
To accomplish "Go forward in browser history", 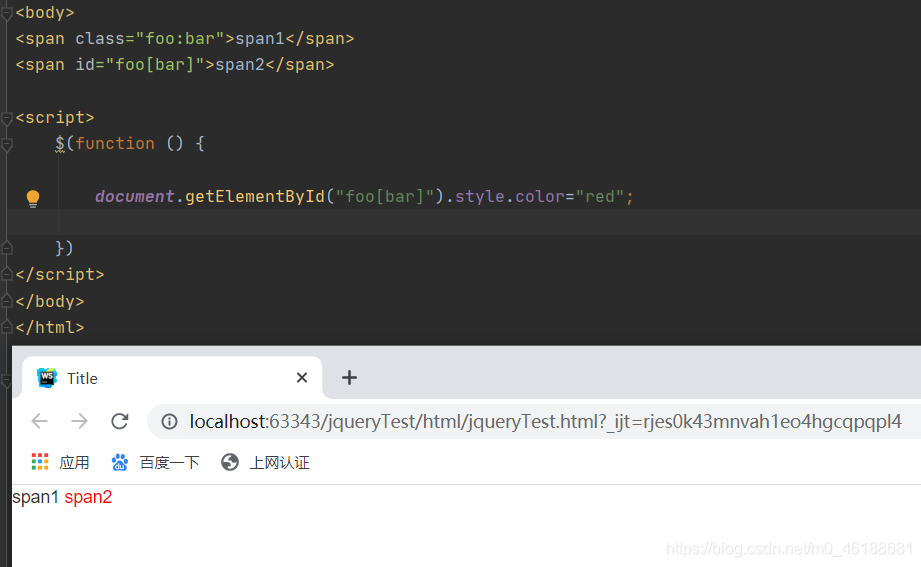I will 79,421.
